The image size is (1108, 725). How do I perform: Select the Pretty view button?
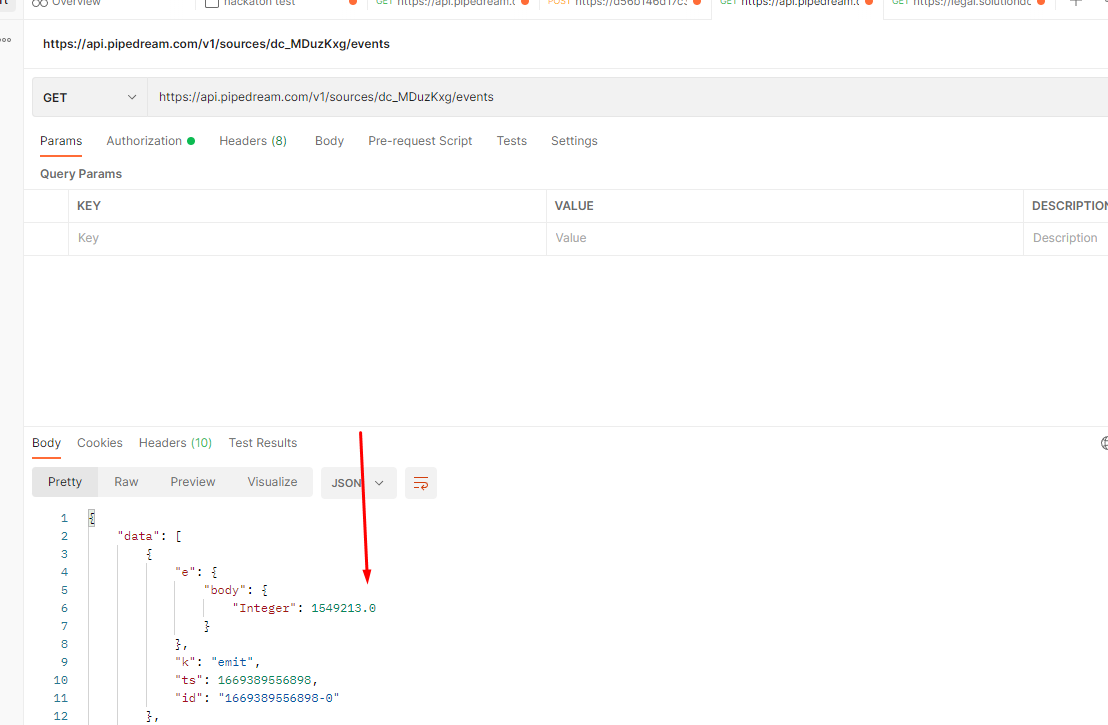(x=65, y=482)
